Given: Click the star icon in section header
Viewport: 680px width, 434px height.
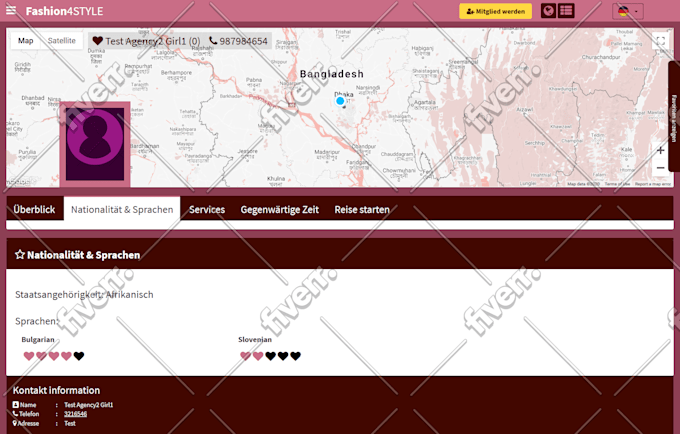Looking at the screenshot, I should point(20,255).
